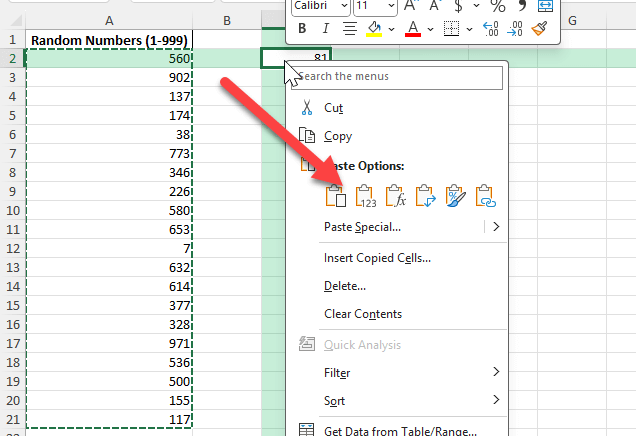Click Decrease Font Size icon
This screenshot has height=436, width=636.
(435, 6)
